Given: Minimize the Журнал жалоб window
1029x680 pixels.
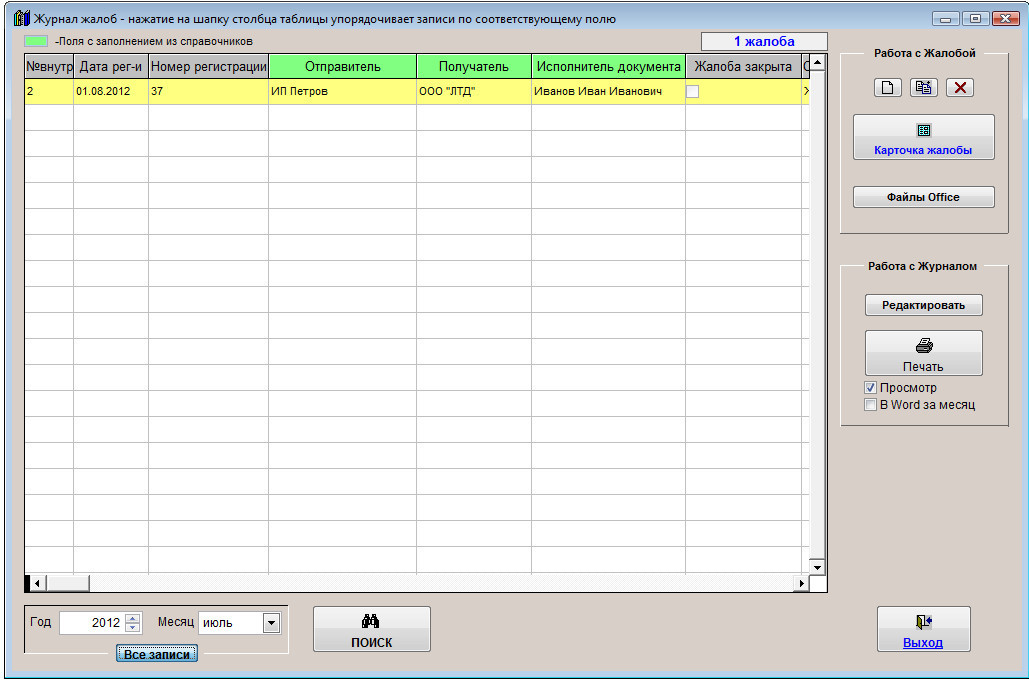Looking at the screenshot, I should [x=945, y=19].
